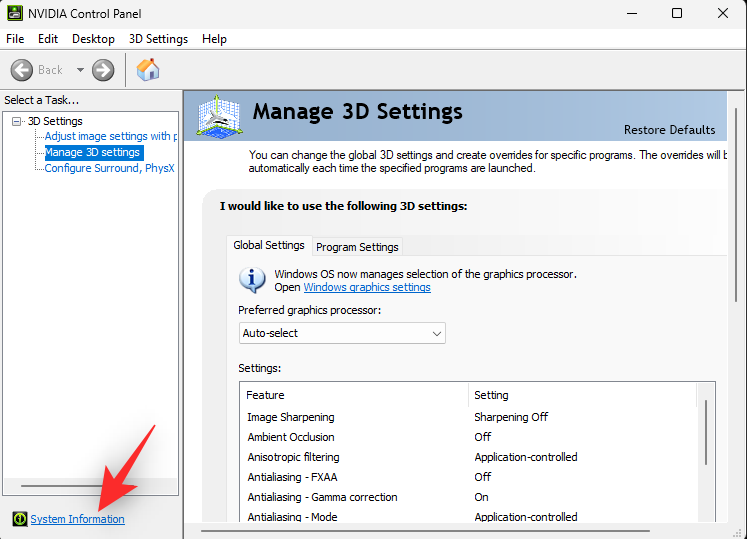Screen dimensions: 747x539
Task: Click Restore Defaults
Action: tap(669, 130)
